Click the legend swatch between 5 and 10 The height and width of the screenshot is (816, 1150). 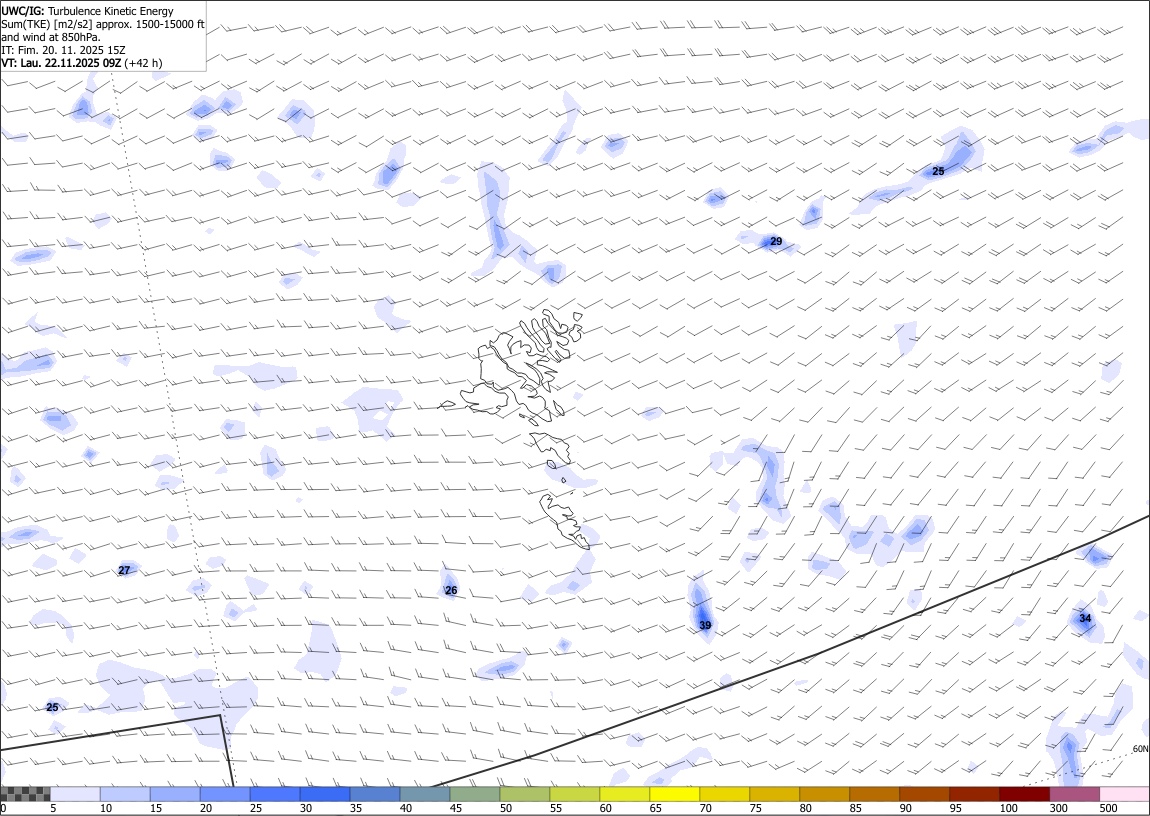click(76, 794)
